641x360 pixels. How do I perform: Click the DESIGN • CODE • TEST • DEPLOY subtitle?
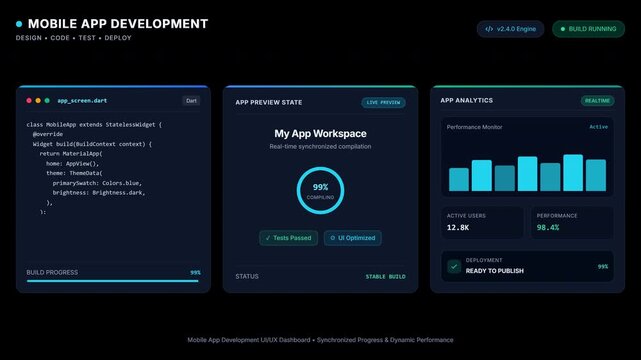[74, 38]
